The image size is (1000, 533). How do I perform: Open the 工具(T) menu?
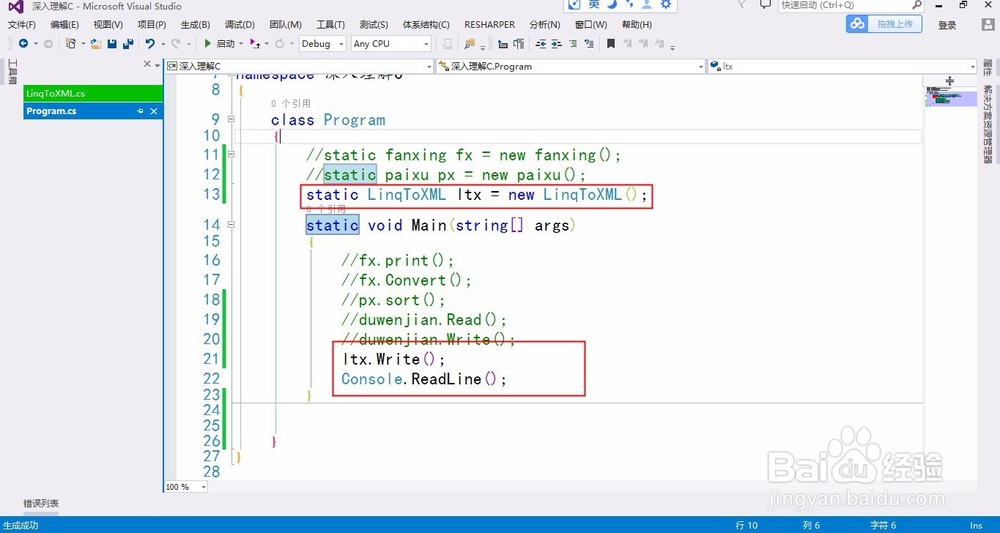point(330,25)
